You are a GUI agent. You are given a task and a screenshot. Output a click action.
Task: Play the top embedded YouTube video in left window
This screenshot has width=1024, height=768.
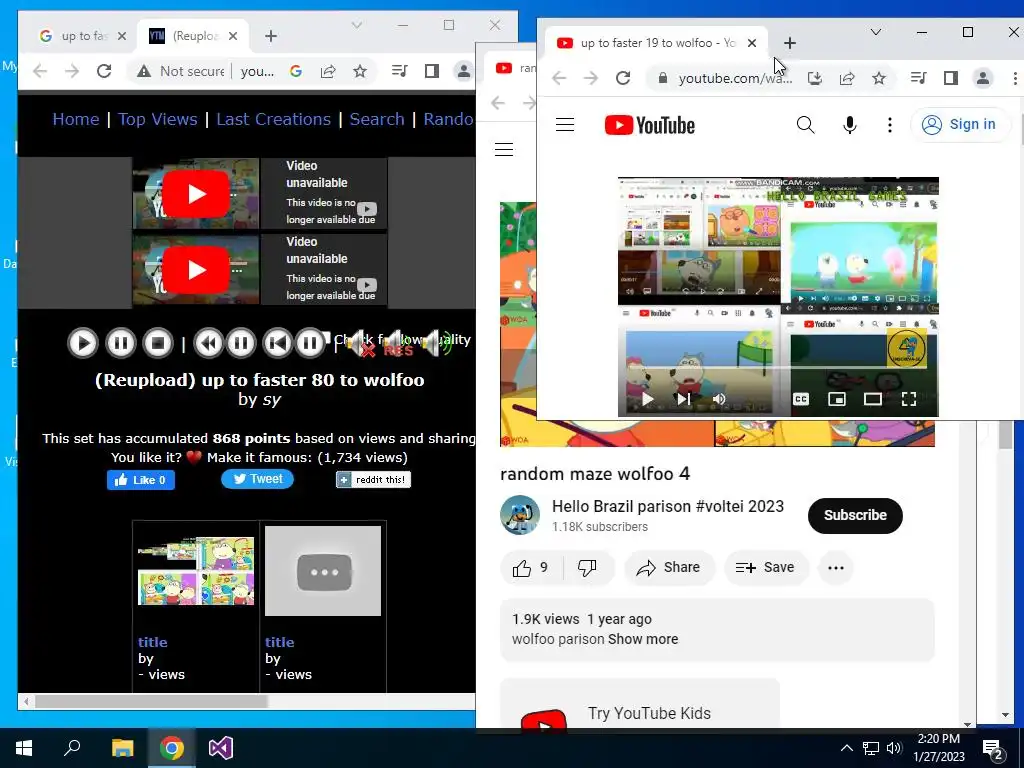click(196, 194)
